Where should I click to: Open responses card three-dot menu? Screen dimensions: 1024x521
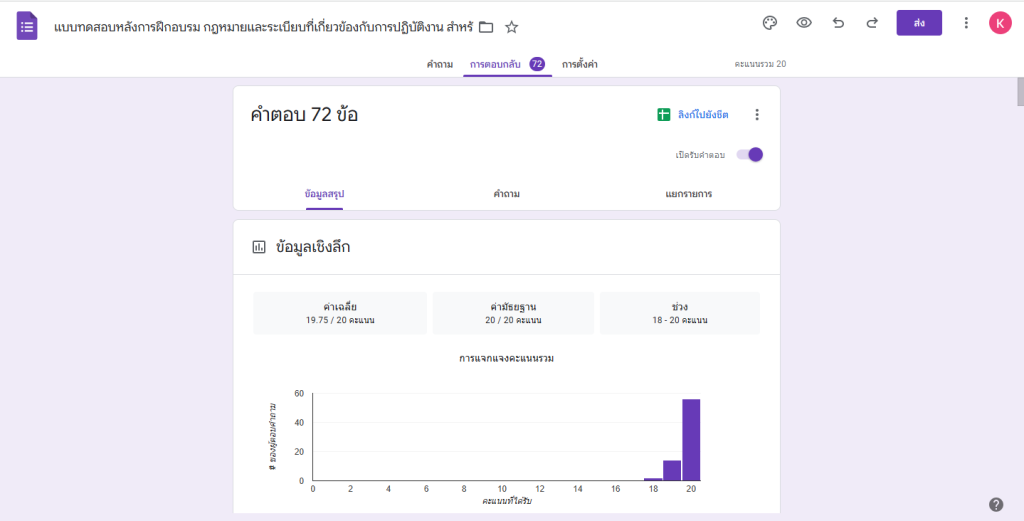[757, 115]
